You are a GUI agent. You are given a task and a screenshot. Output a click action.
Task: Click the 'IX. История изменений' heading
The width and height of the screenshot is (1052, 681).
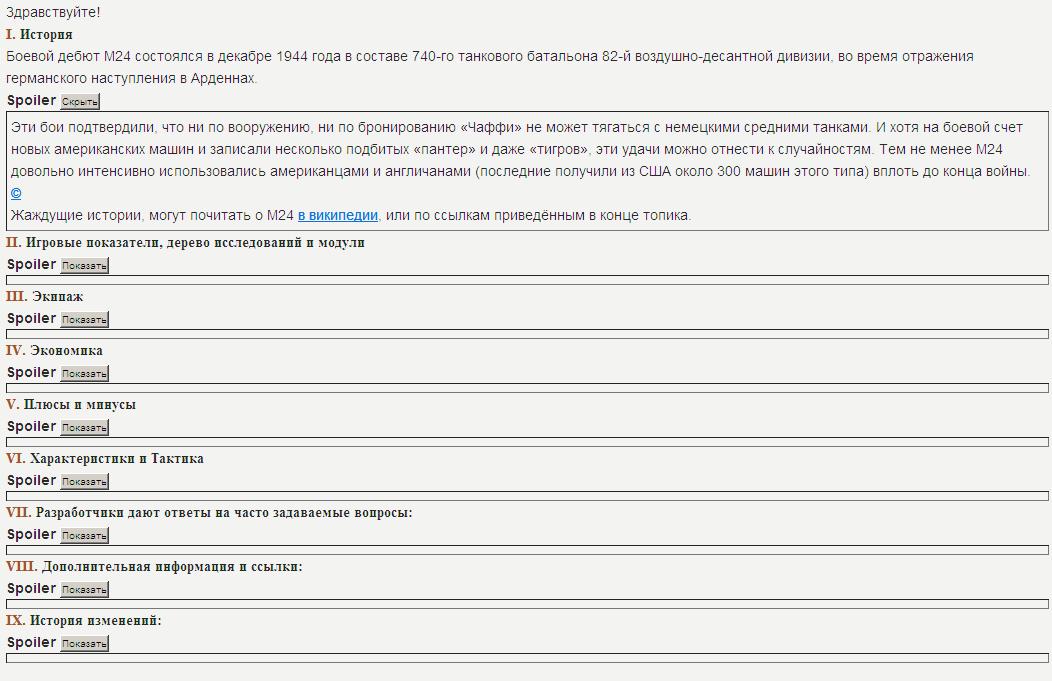[x=84, y=621]
